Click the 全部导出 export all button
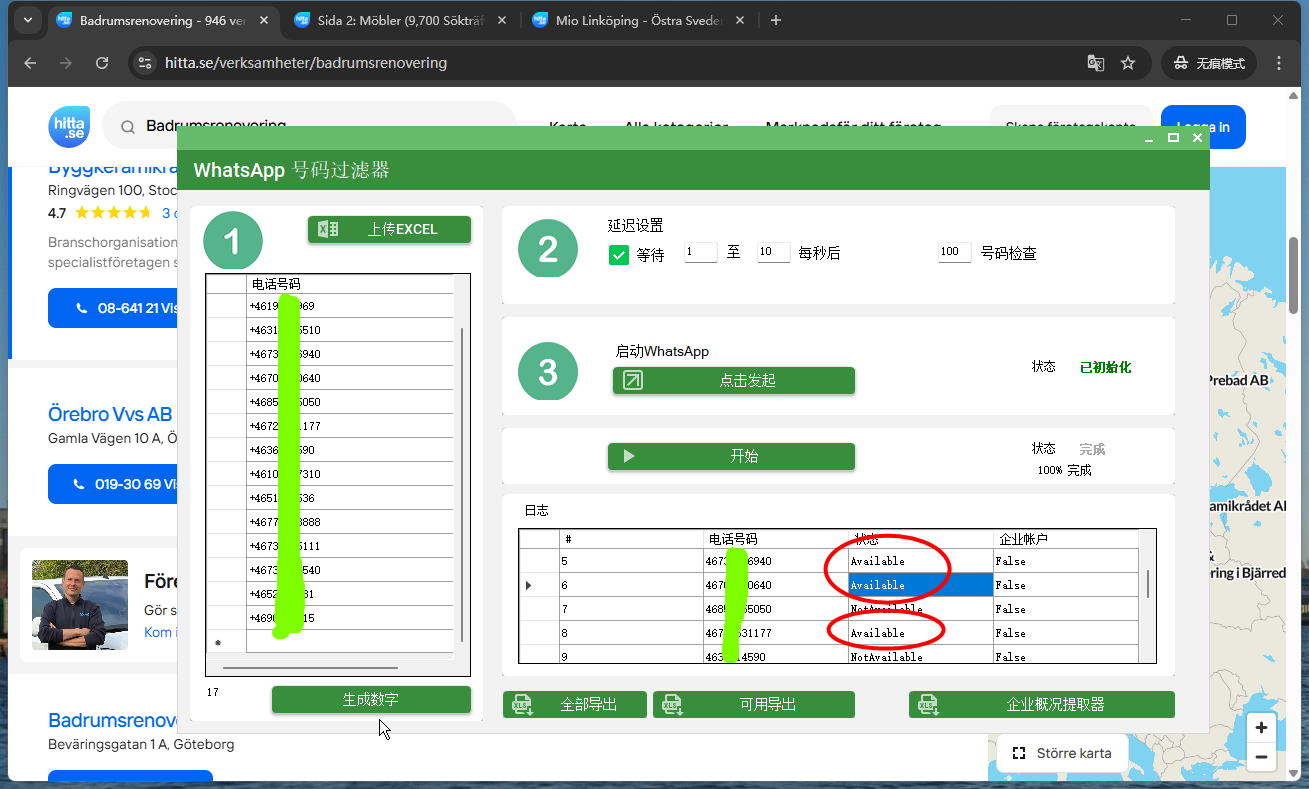 575,704
